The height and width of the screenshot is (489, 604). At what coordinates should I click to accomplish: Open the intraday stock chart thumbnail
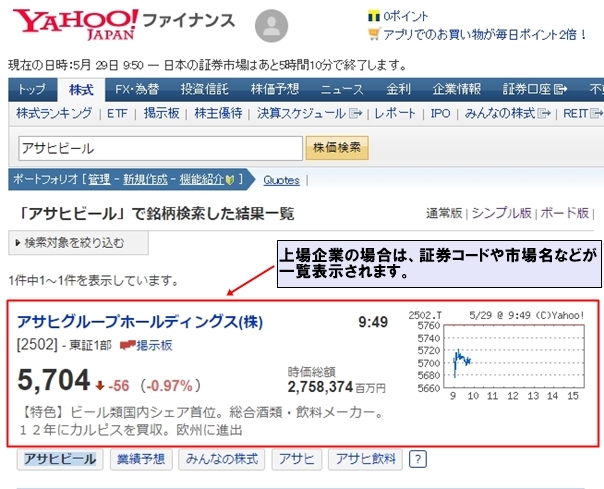pyautogui.click(x=499, y=355)
